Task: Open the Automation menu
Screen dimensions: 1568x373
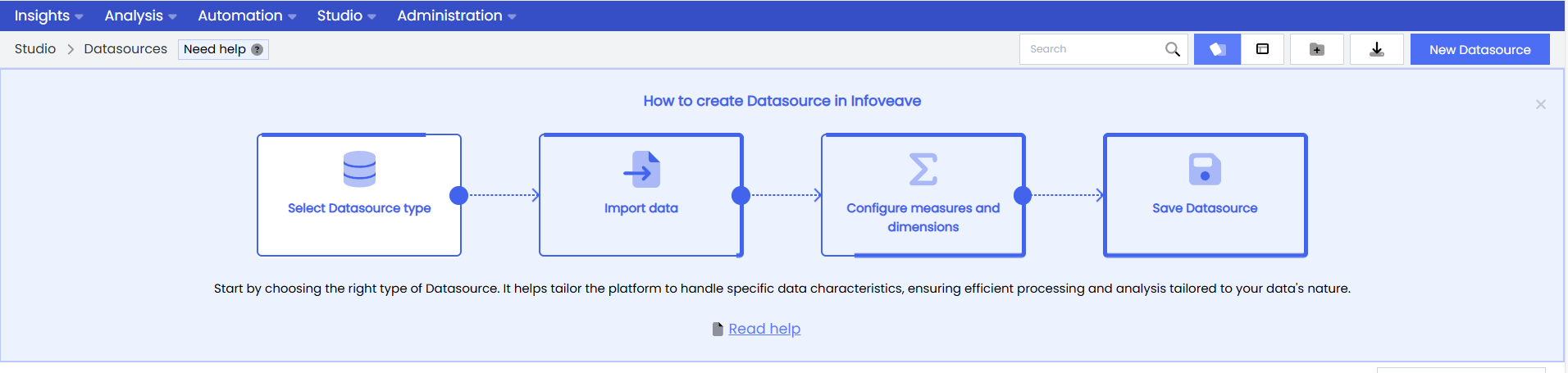Action: point(247,16)
